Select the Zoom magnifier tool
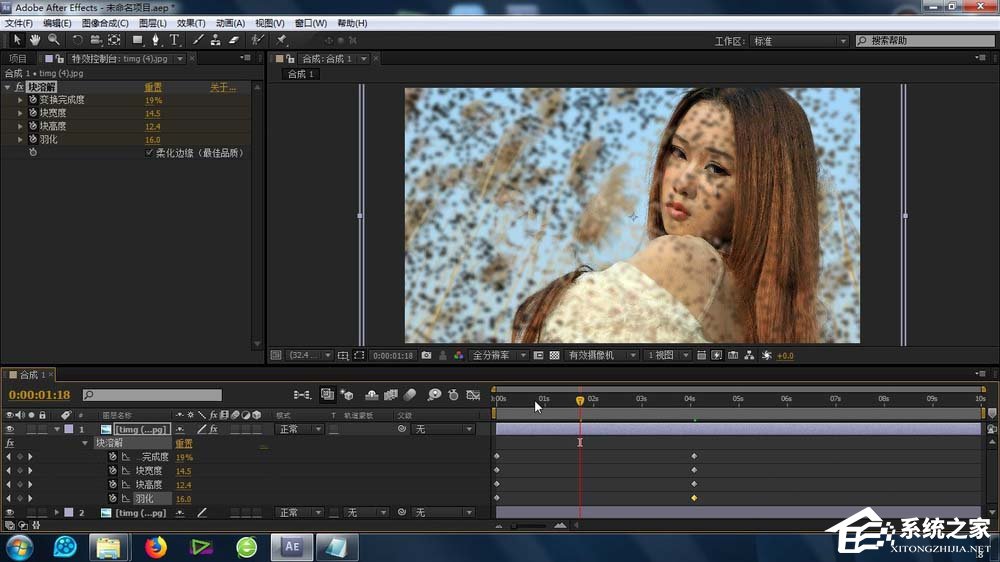Viewport: 1000px width, 562px height. click(x=53, y=40)
